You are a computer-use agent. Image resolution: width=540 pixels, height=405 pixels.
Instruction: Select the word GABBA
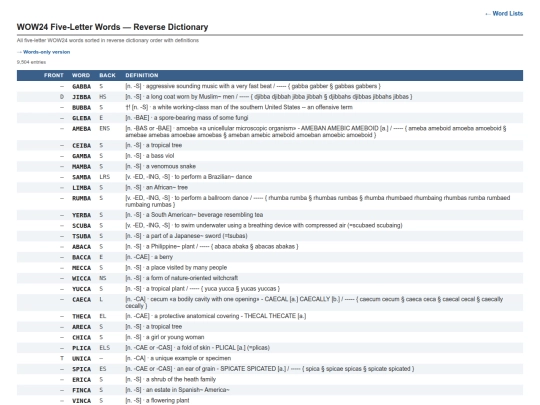(x=82, y=86)
